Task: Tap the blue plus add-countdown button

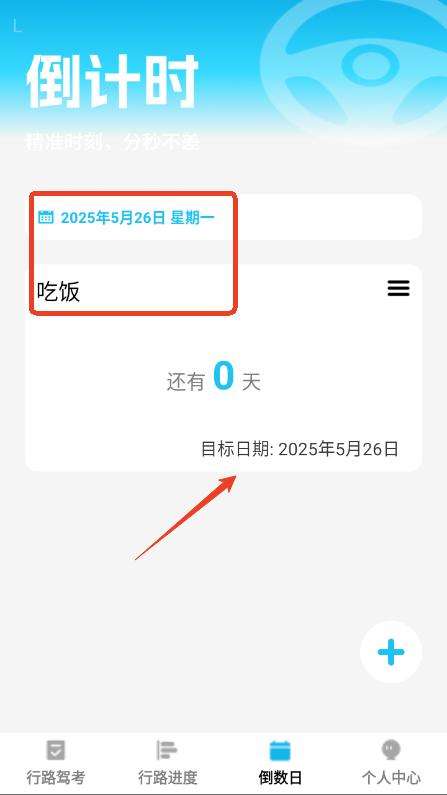Action: (391, 652)
